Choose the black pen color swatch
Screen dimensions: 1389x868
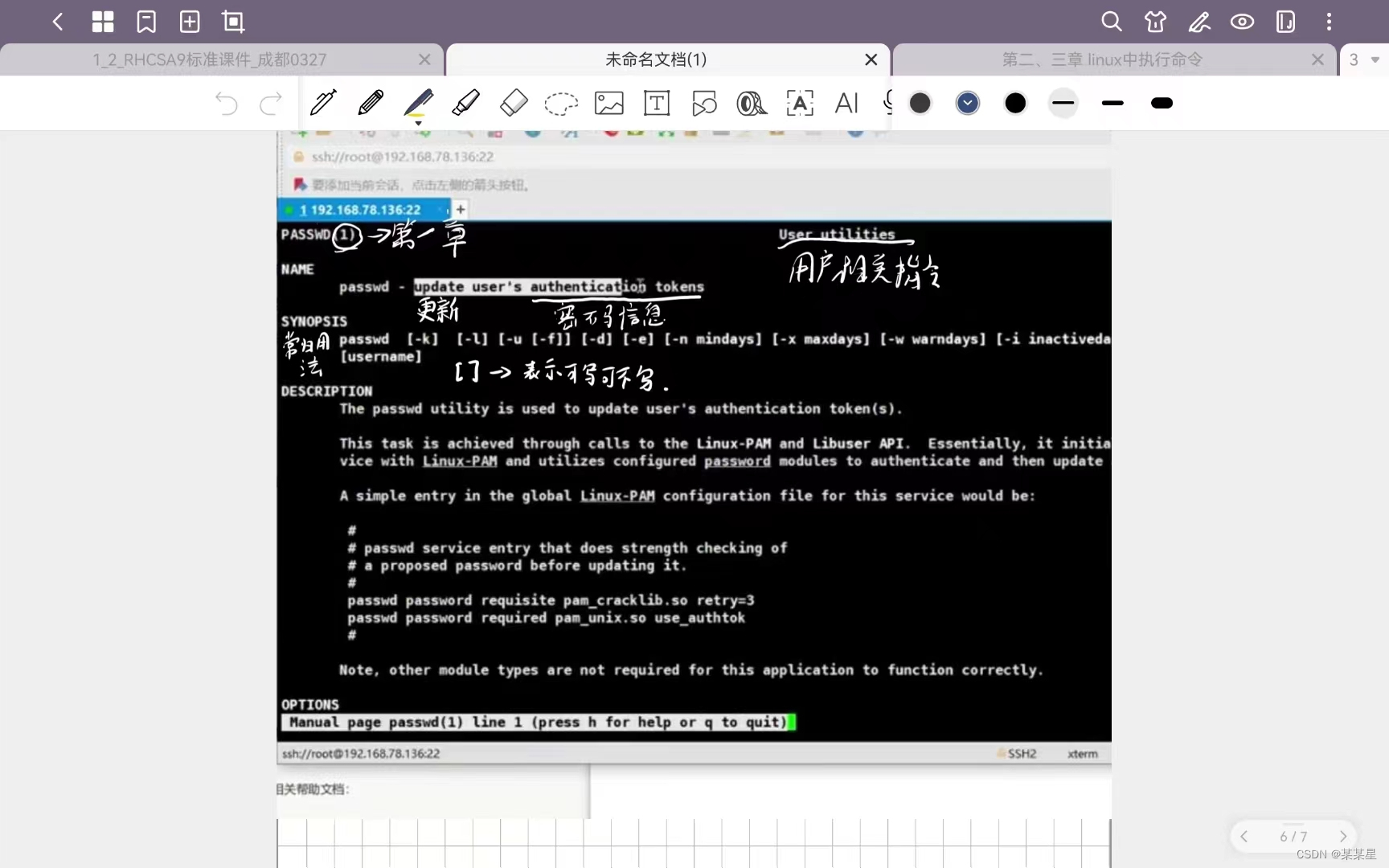tap(1016, 103)
